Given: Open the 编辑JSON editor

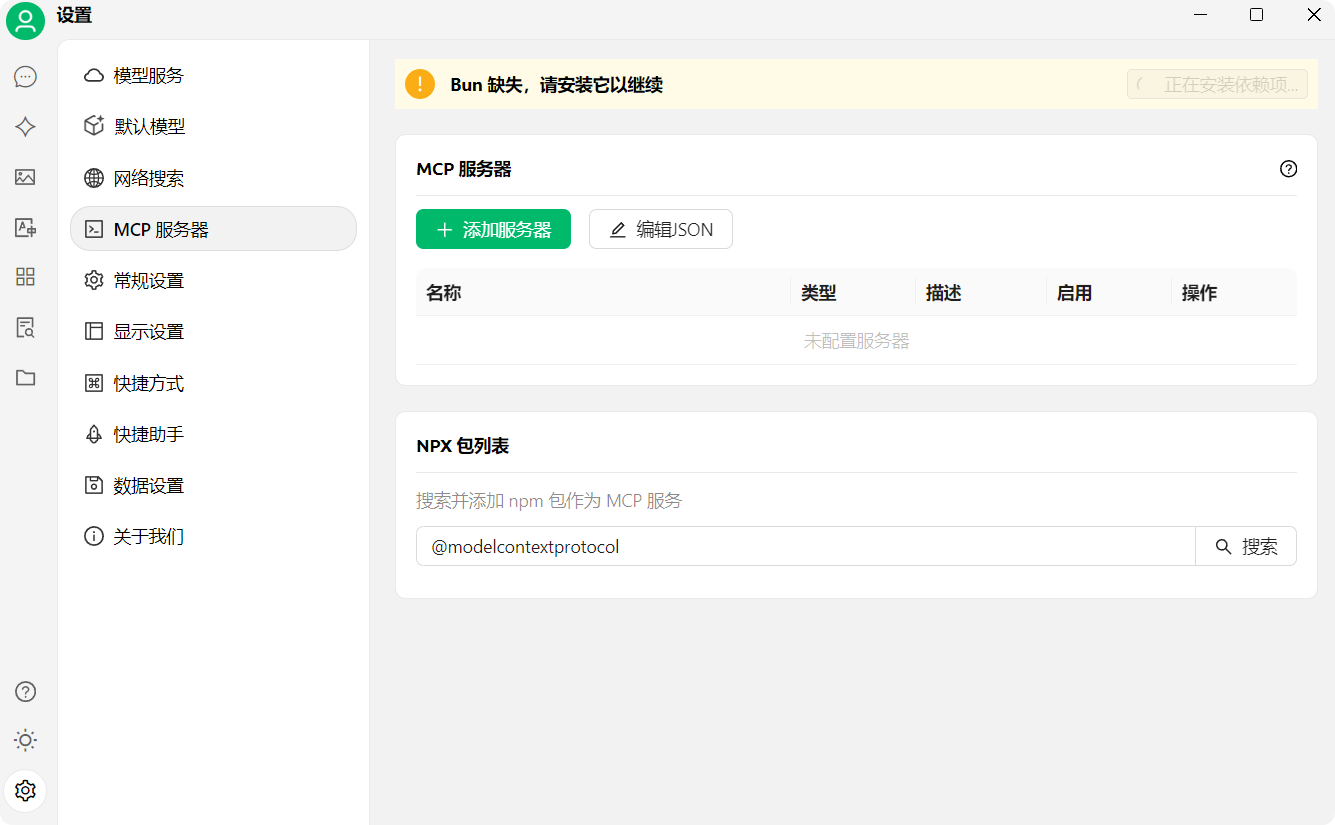Looking at the screenshot, I should coord(660,229).
